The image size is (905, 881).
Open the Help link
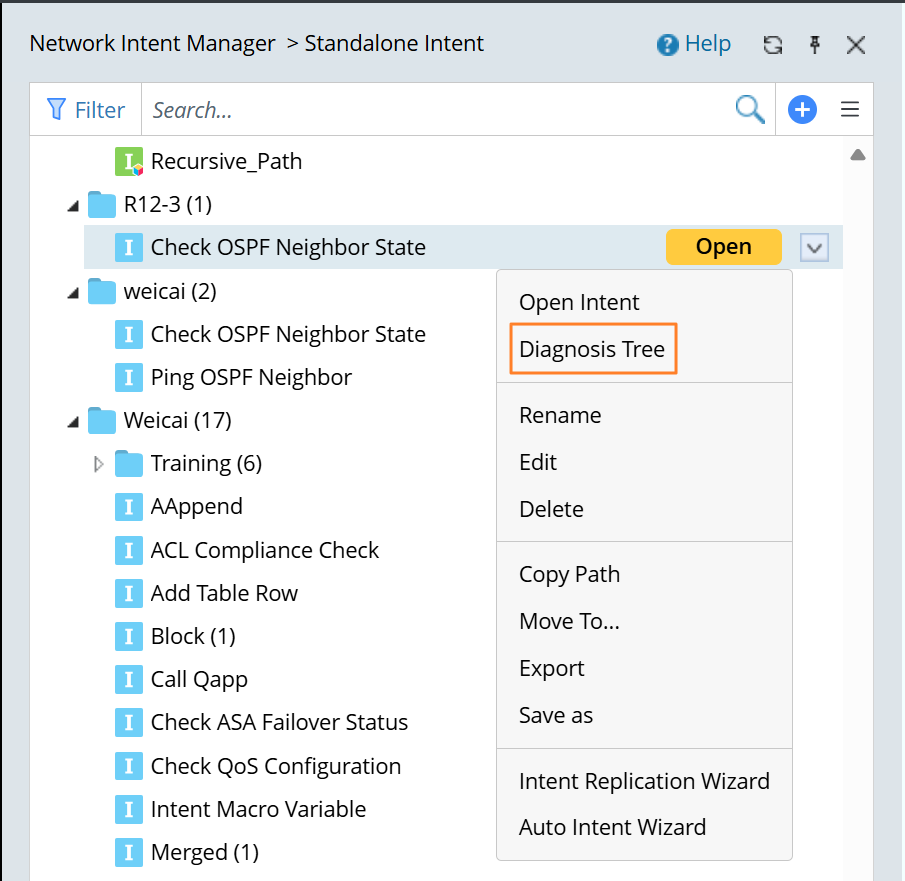click(707, 45)
